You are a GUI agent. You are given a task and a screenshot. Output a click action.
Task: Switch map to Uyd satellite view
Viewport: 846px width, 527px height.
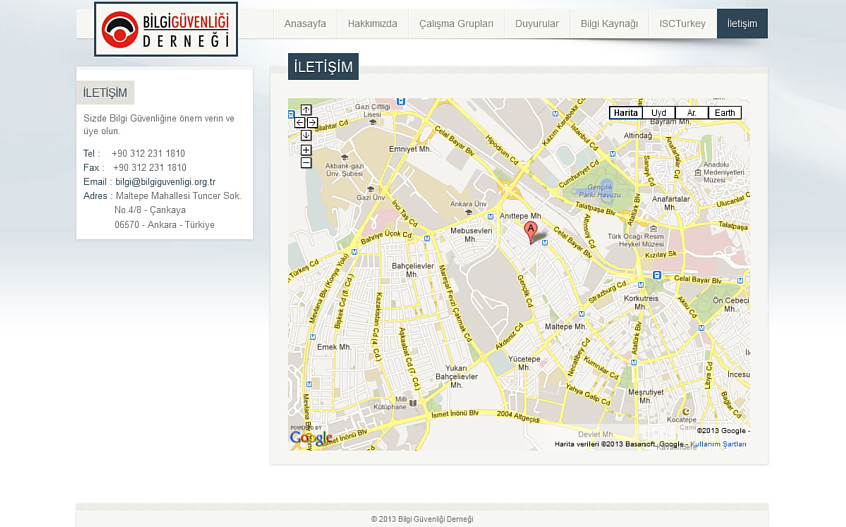pos(659,113)
